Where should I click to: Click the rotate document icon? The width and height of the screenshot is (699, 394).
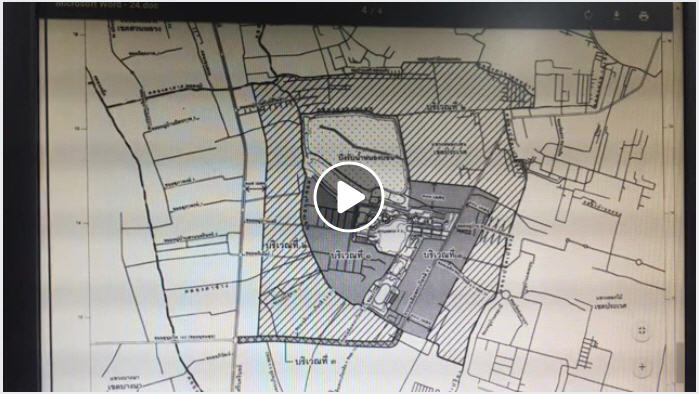pyautogui.click(x=589, y=16)
